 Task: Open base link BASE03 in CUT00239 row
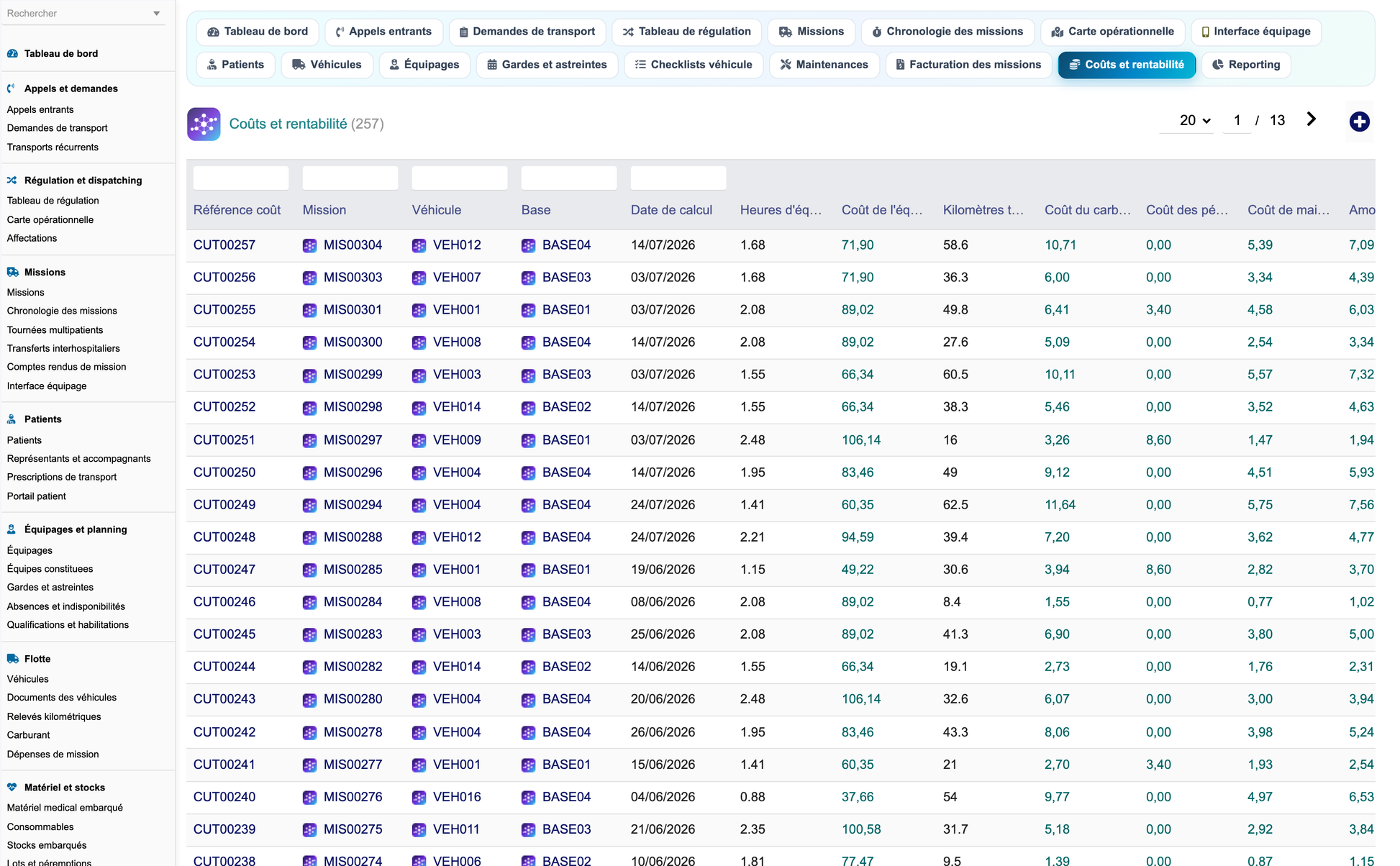pos(566,829)
